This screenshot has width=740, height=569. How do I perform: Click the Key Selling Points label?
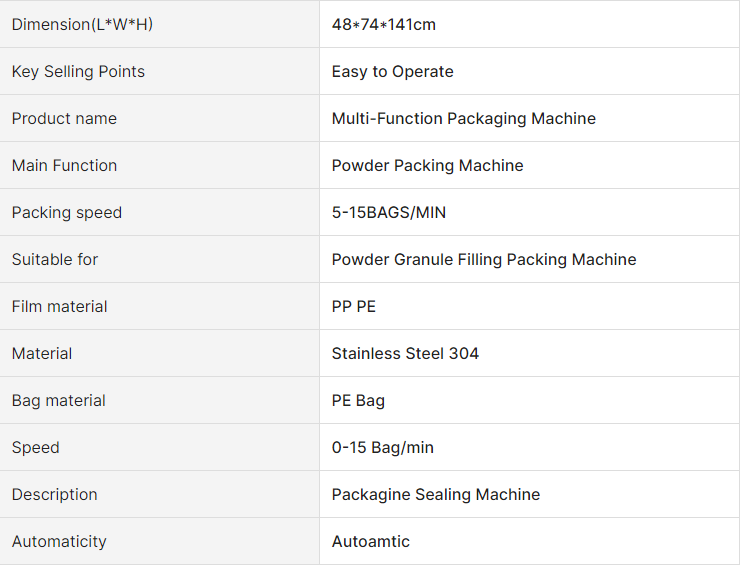pos(78,72)
